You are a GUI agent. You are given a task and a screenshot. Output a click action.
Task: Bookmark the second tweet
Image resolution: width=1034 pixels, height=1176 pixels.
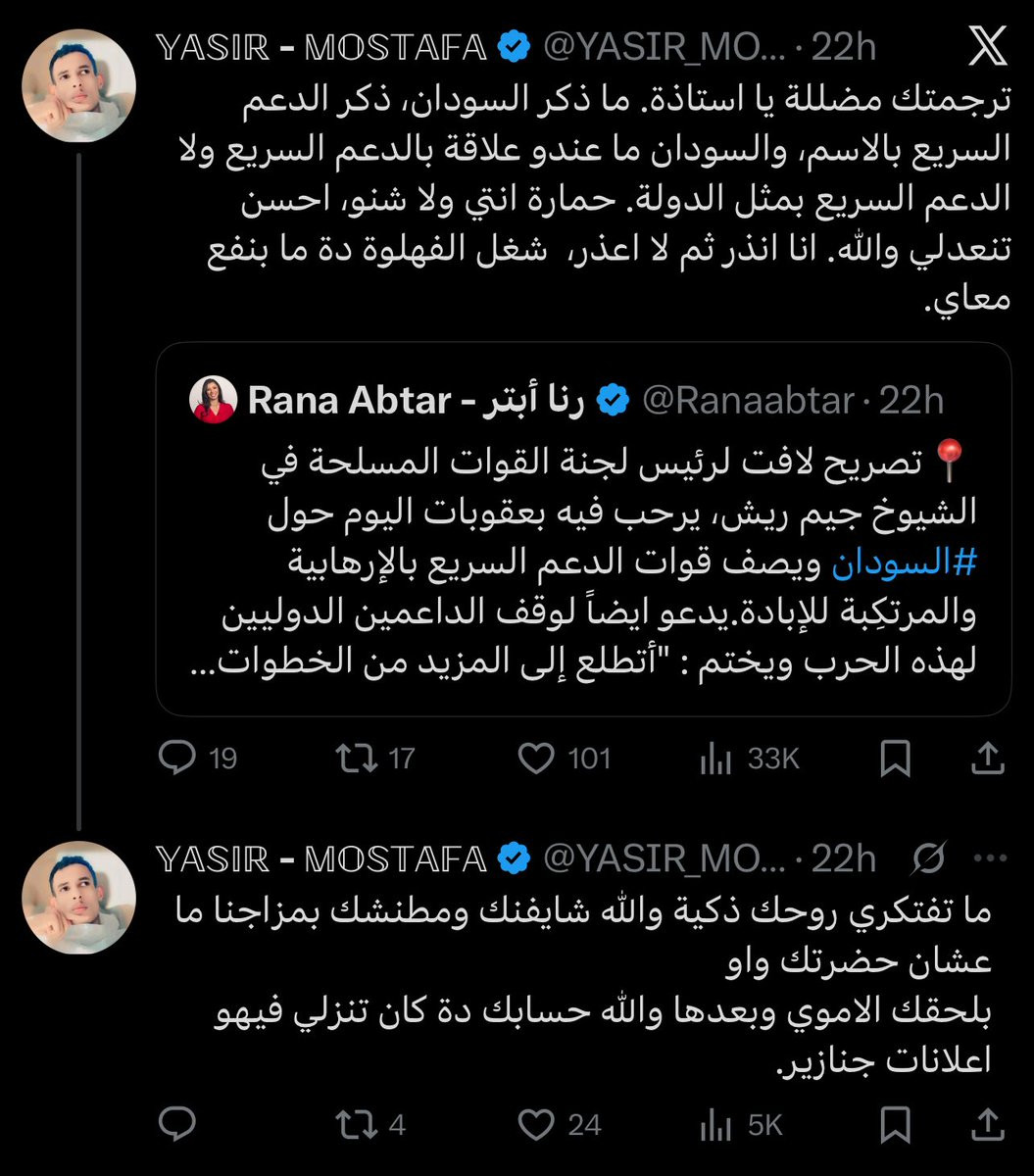(895, 1125)
